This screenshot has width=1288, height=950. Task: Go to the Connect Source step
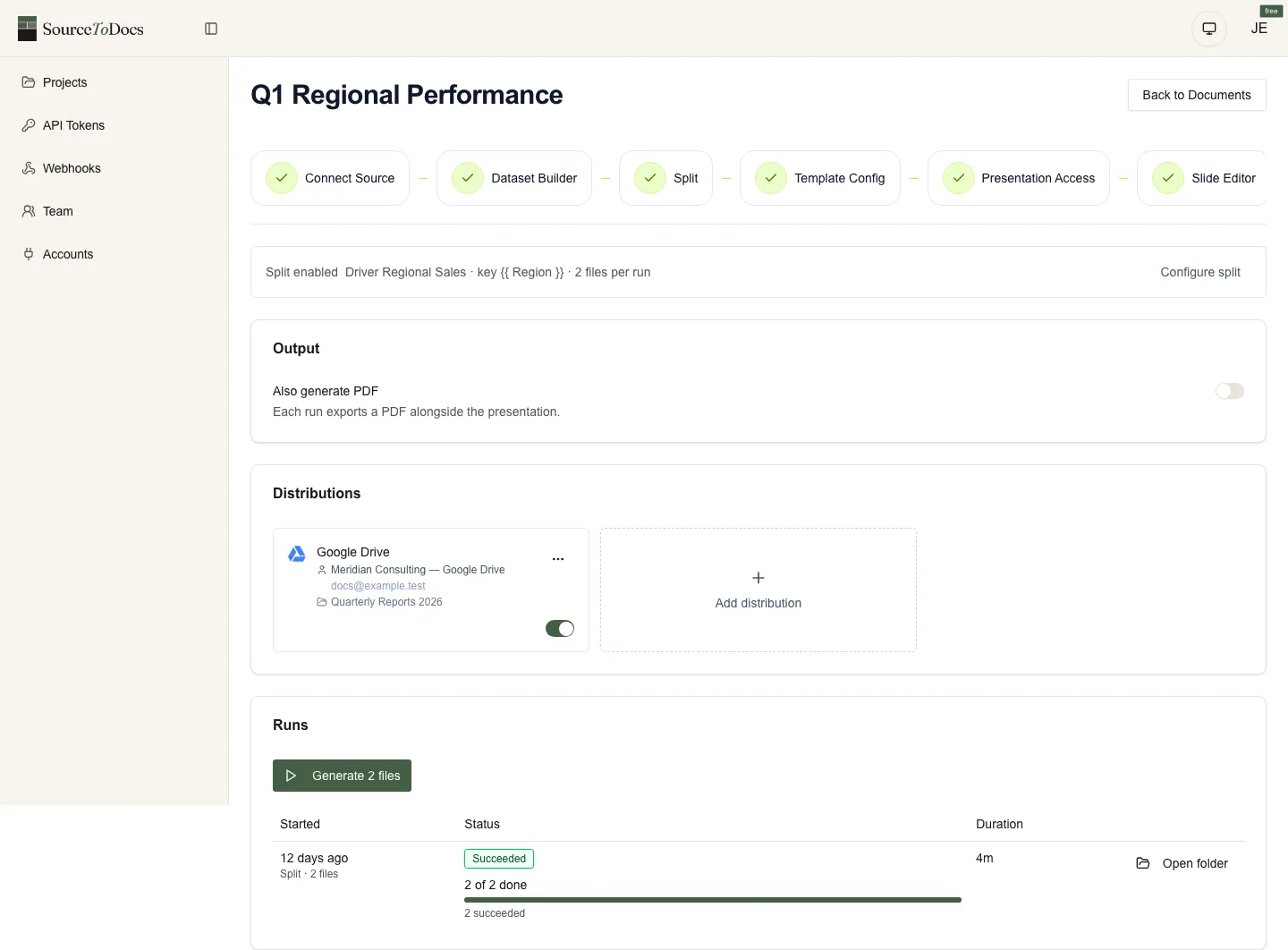tap(330, 178)
